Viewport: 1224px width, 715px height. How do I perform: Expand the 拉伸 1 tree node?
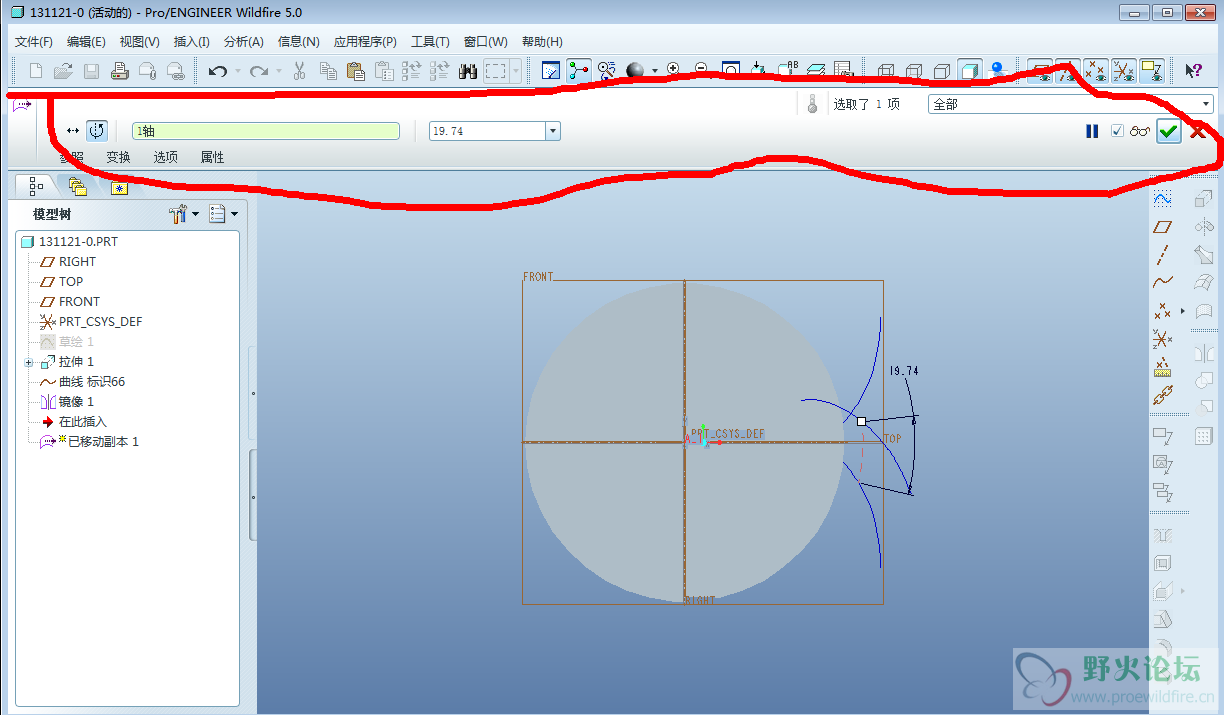[x=29, y=362]
